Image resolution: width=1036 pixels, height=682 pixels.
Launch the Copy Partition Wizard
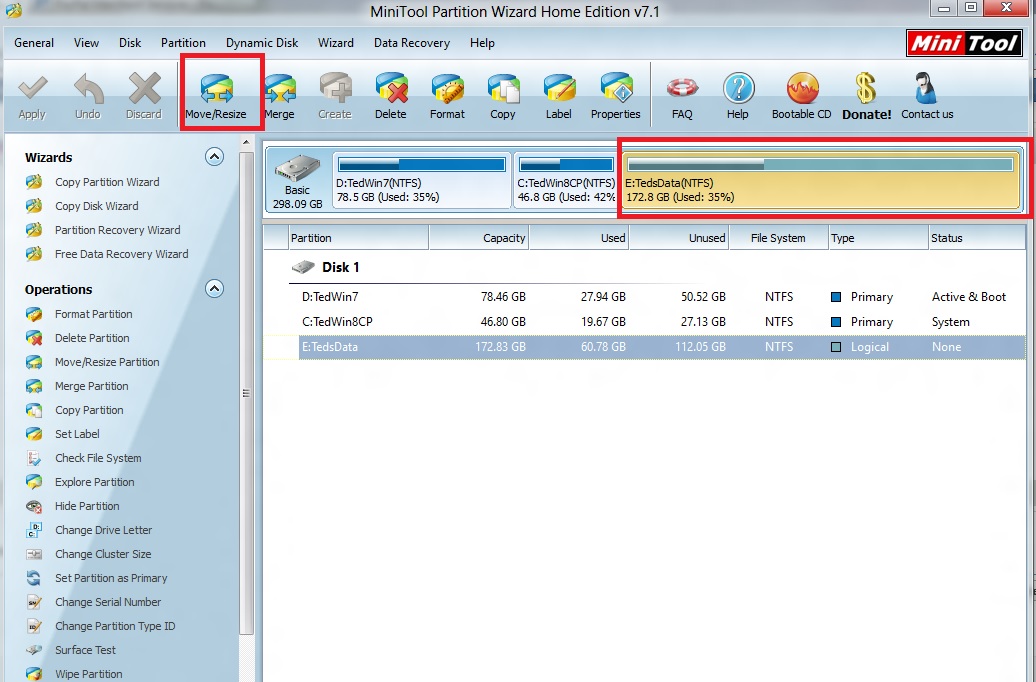107,182
